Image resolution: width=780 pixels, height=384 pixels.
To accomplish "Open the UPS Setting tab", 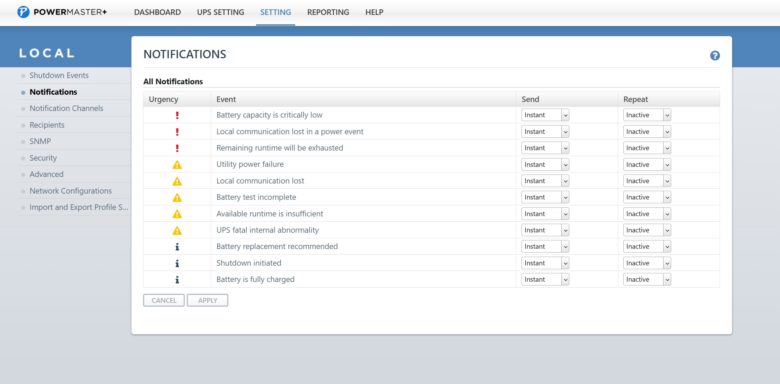I will pyautogui.click(x=220, y=12).
